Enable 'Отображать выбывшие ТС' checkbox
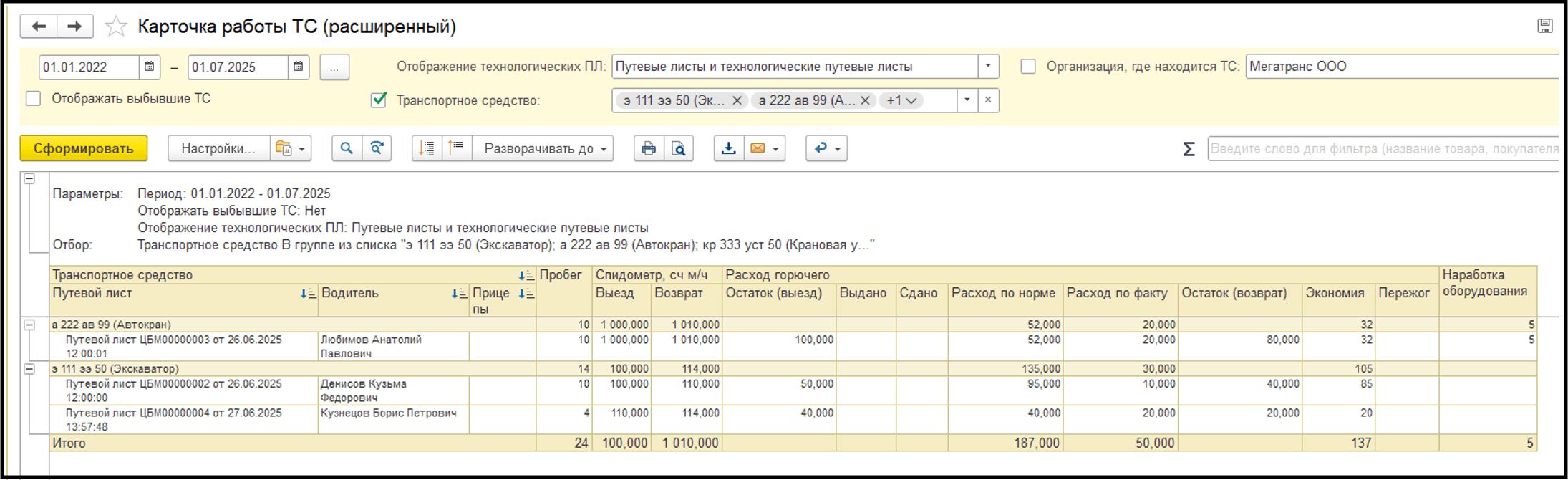The image size is (1568, 480). [x=34, y=99]
